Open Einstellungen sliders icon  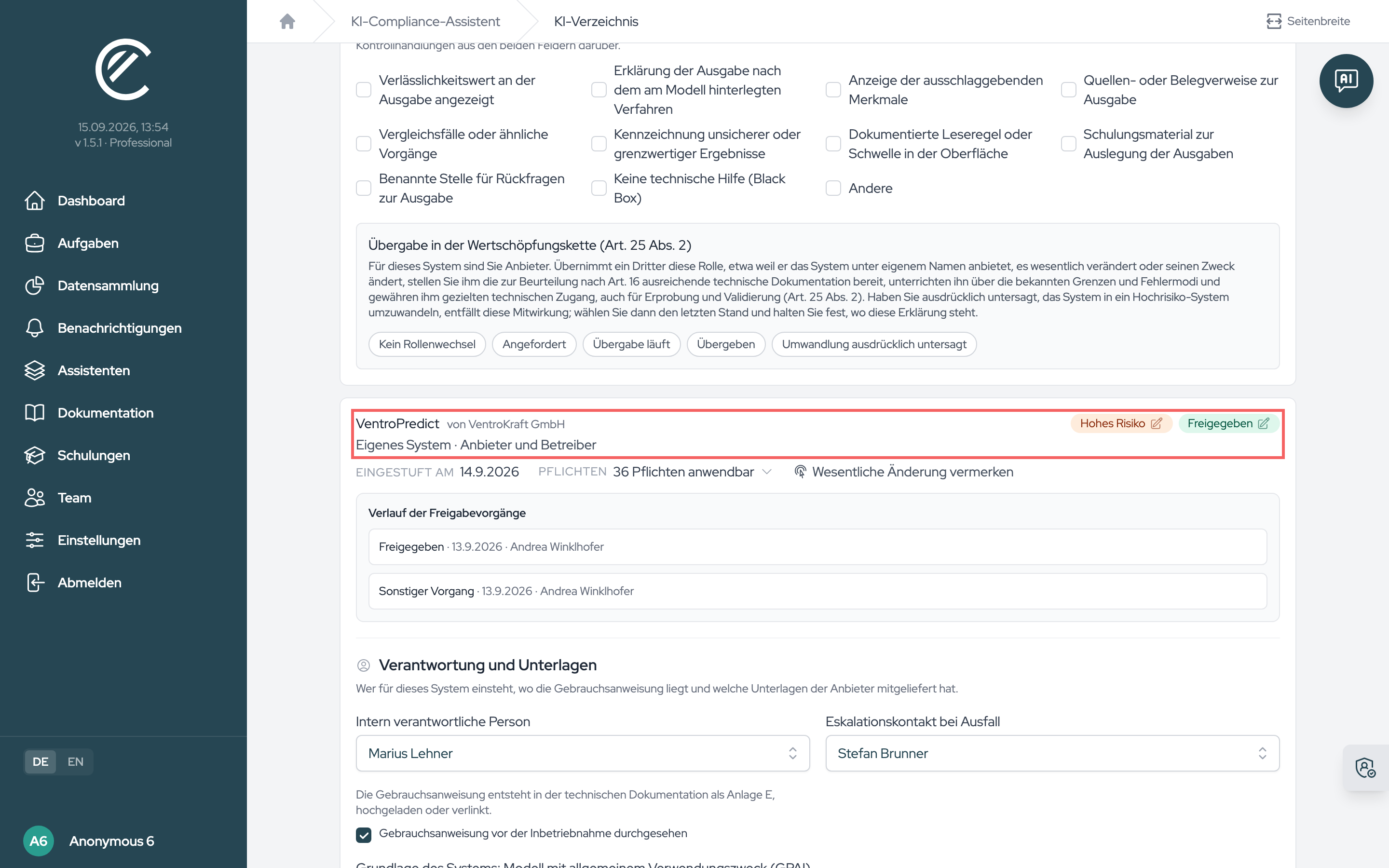[34, 540]
